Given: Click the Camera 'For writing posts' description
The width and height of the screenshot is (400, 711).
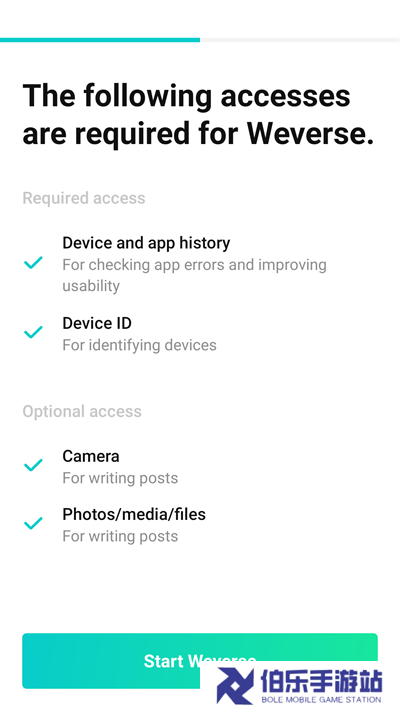Looking at the screenshot, I should 120,478.
